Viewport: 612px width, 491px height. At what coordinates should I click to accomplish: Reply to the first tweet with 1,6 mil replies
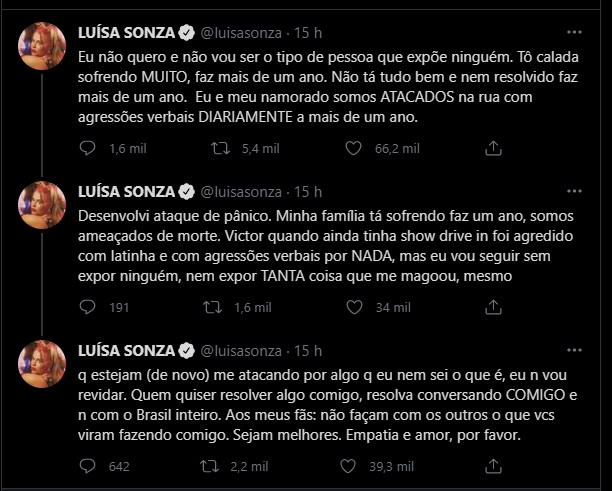(87, 148)
